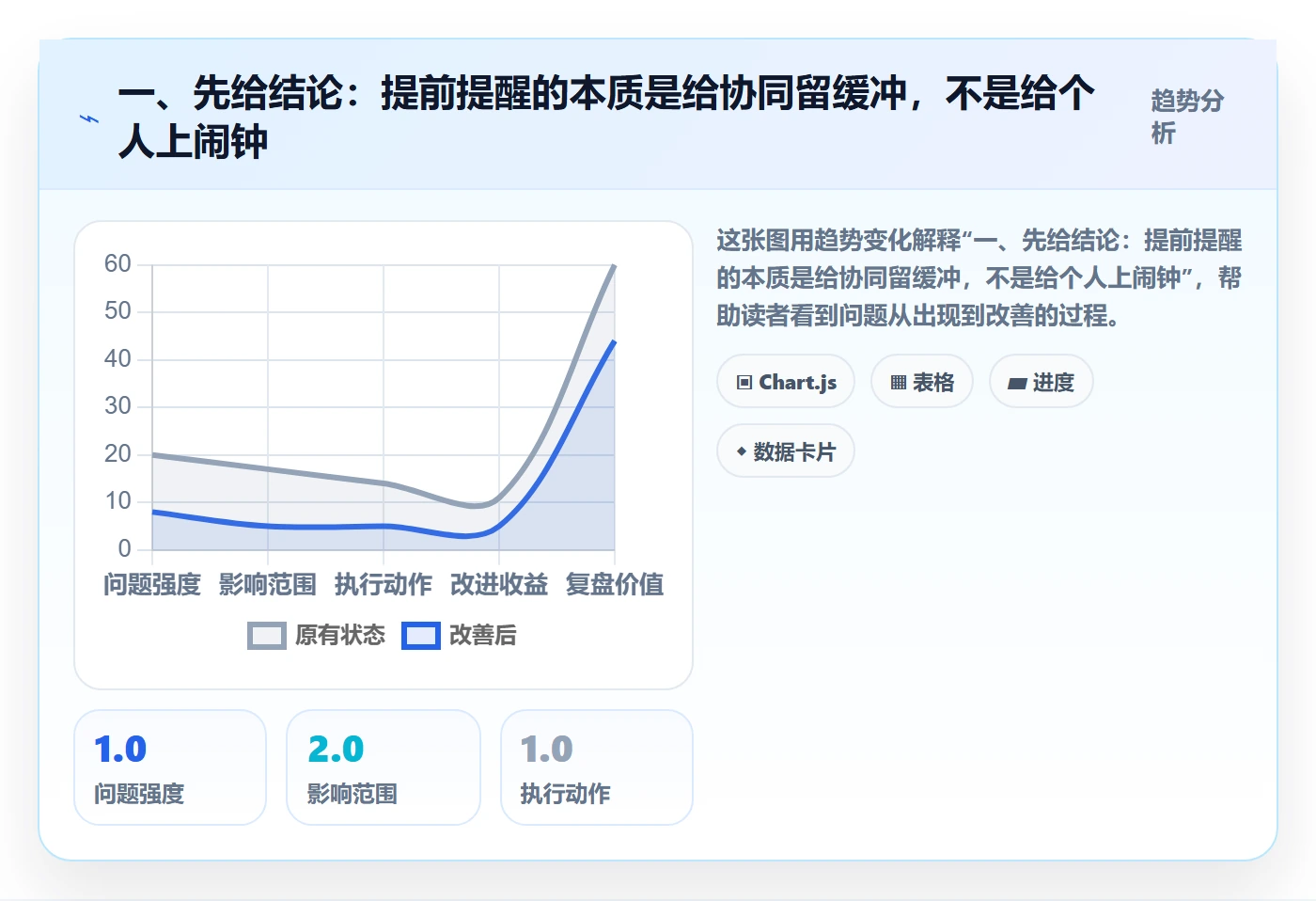
Task: Open the 执行动作 1.0 stat card
Action: (x=597, y=767)
